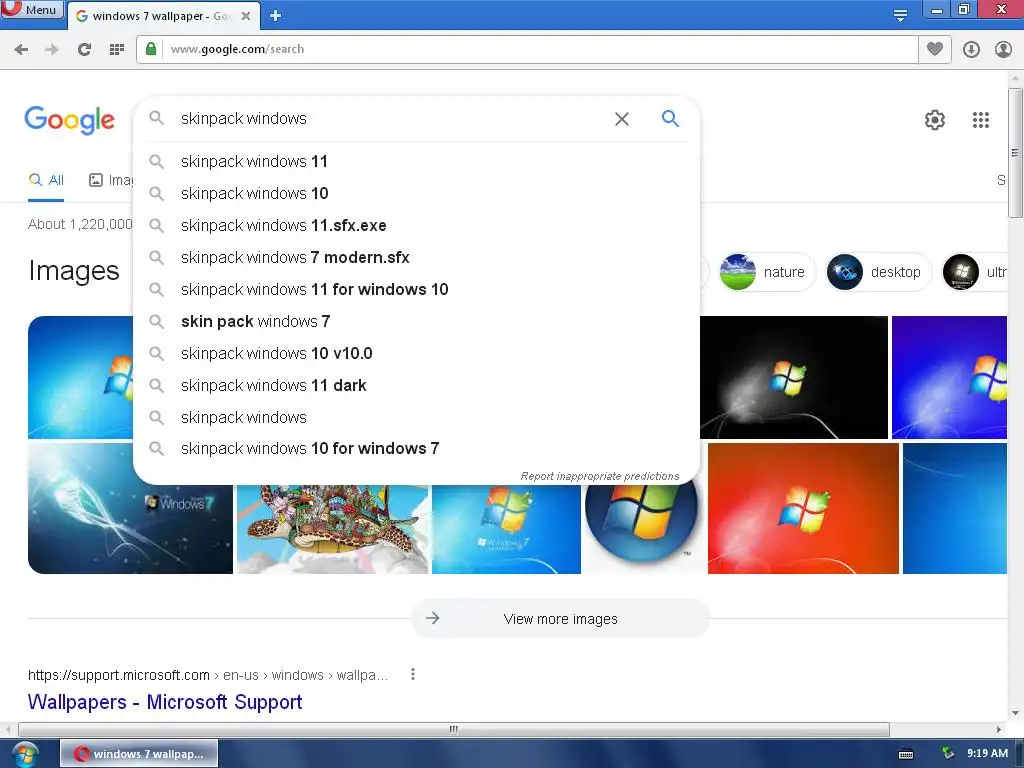The height and width of the screenshot is (768, 1024).
Task: Open black Windows 7 wallpaper thumbnail
Action: (793, 377)
